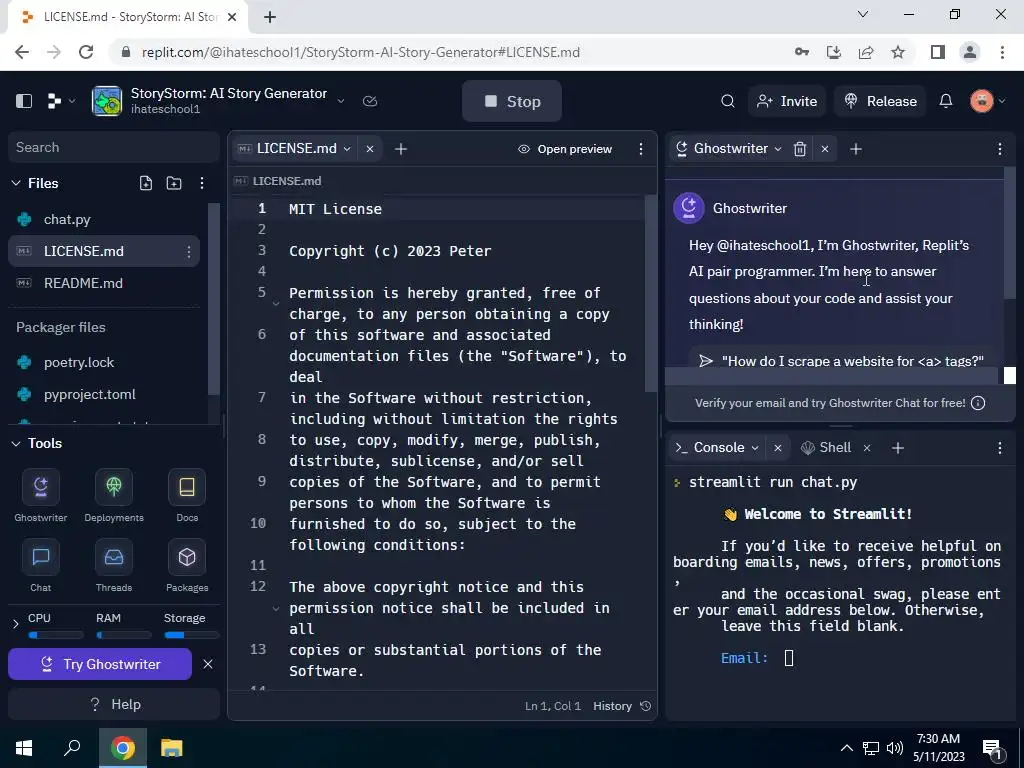
Task: Open preview of the markdown file
Action: click(x=565, y=149)
